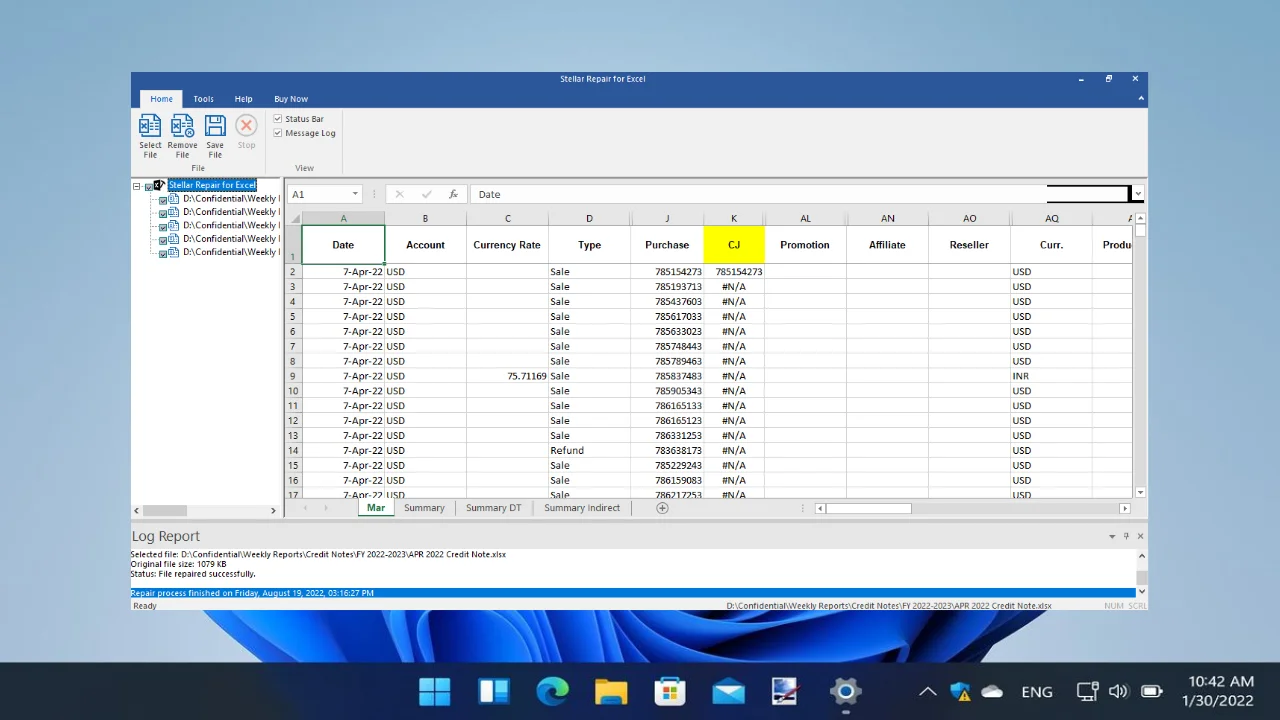Show hidden tray icons chevron
Screen dimensions: 1280x720
coord(927,691)
